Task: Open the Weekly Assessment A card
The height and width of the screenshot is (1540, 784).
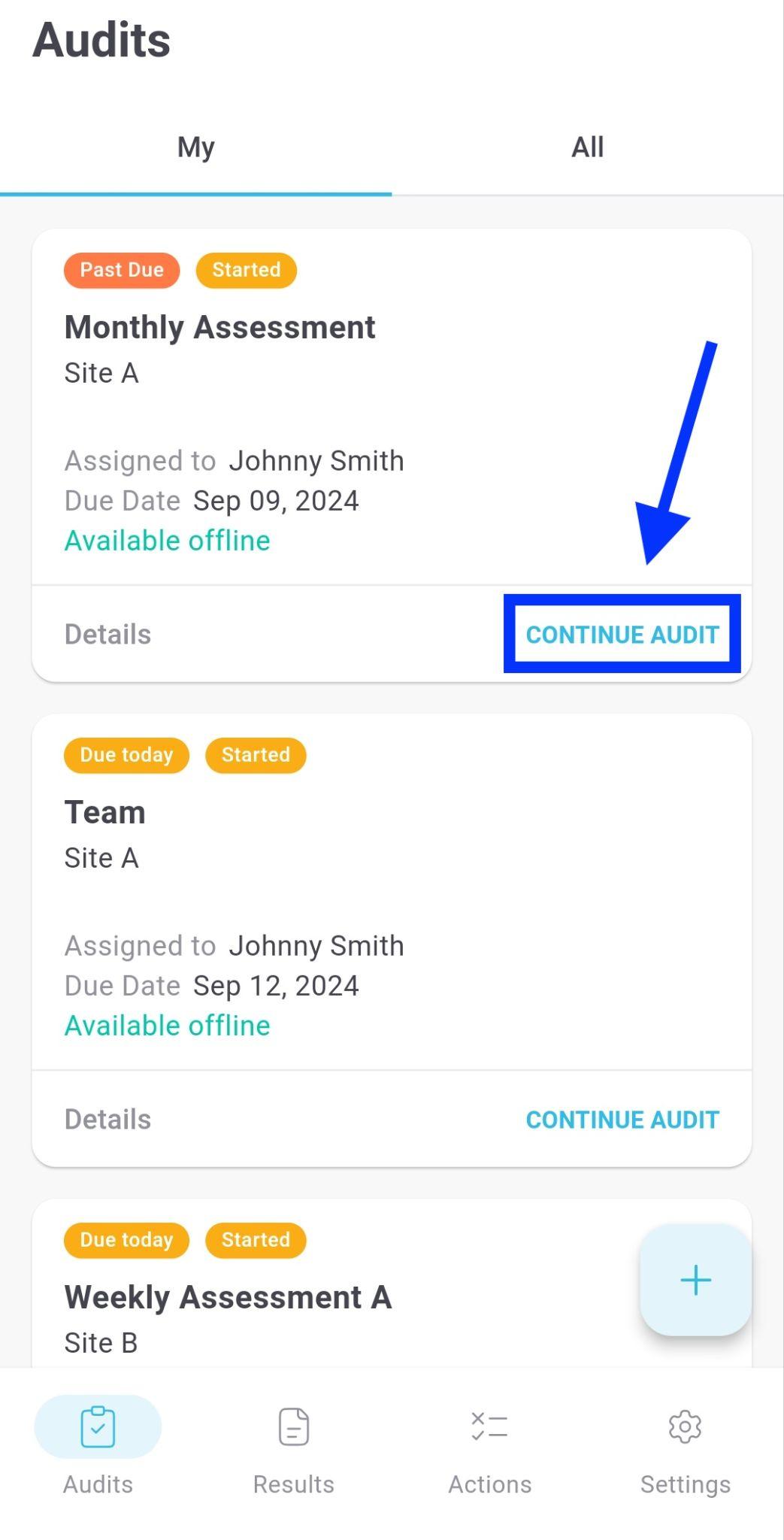Action: [x=228, y=1298]
